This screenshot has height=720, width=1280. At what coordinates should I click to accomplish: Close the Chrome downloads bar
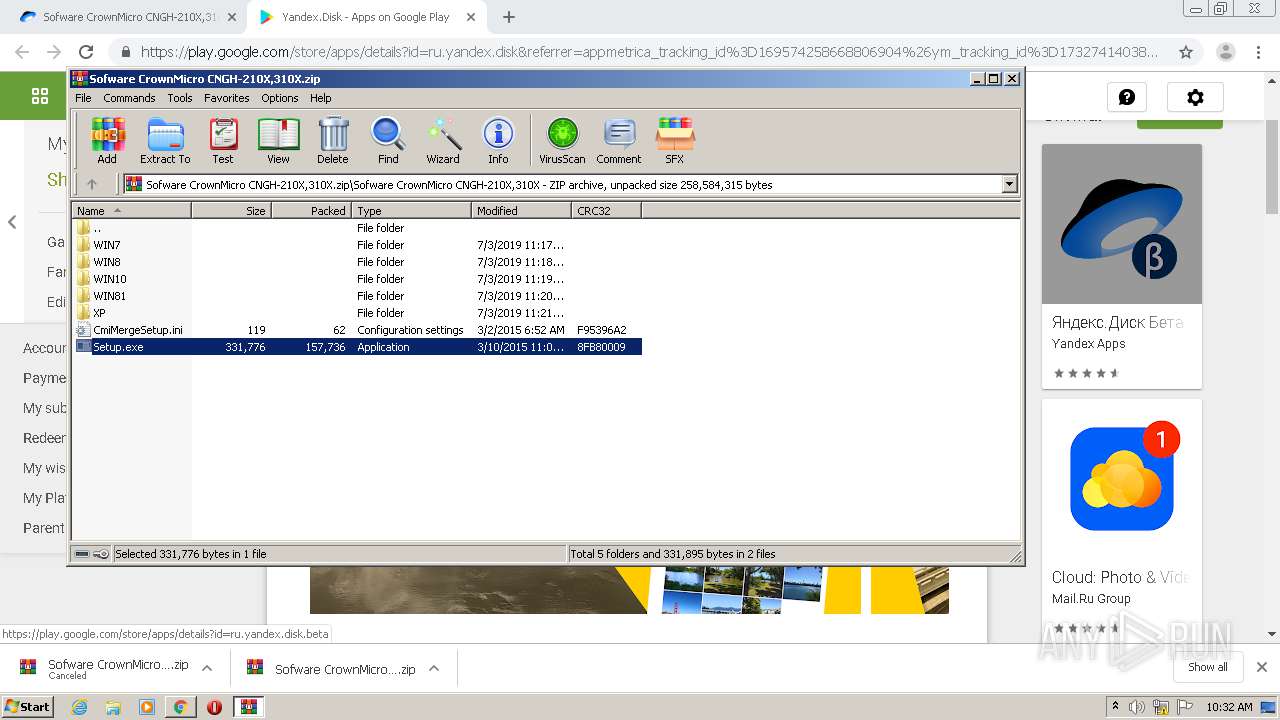[1262, 667]
